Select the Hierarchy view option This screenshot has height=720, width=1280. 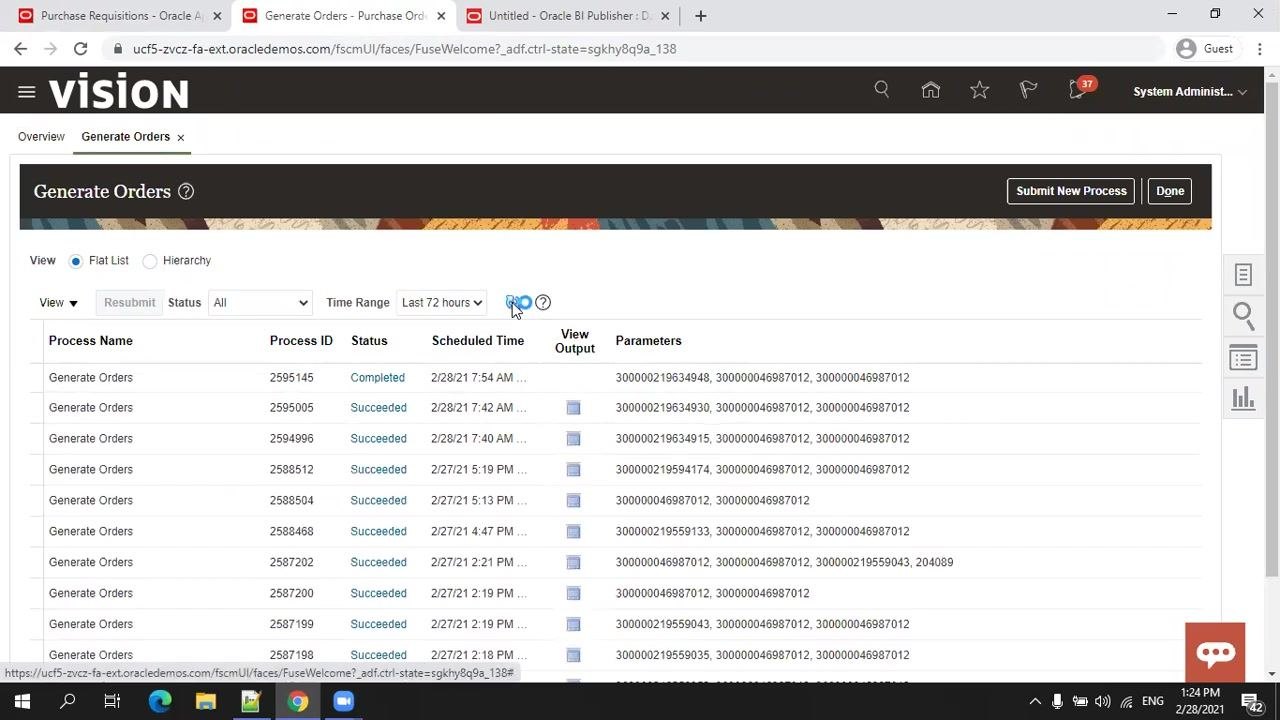coord(150,261)
